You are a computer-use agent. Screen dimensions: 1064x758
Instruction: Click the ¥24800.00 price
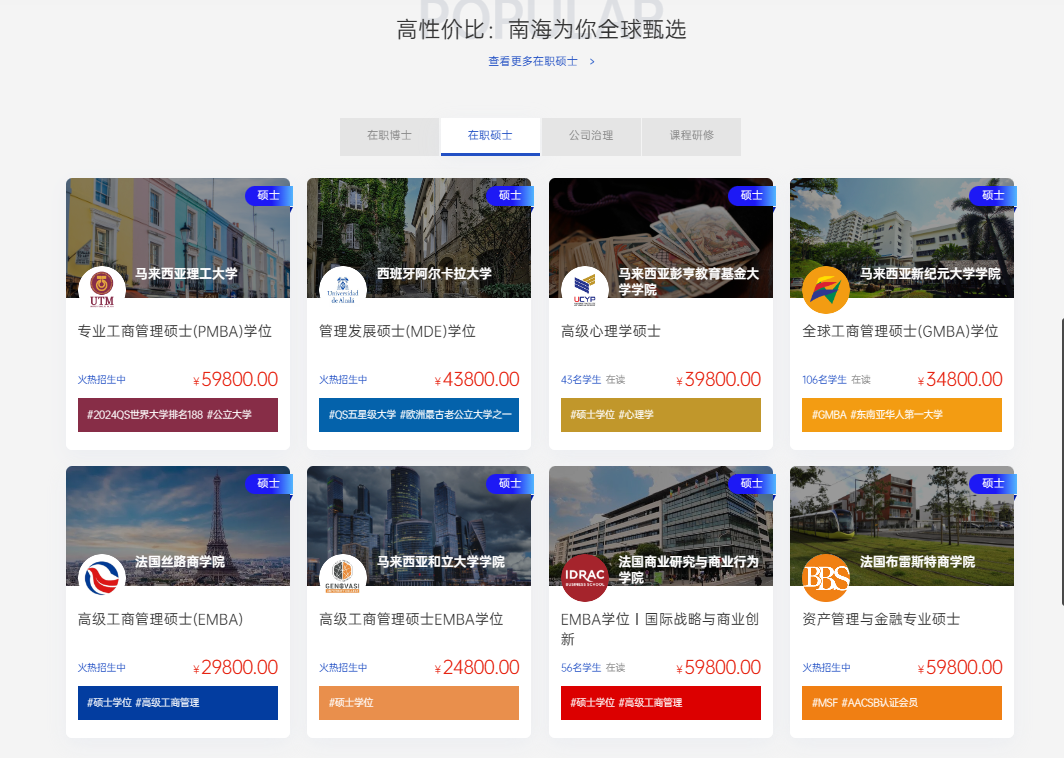coord(477,668)
